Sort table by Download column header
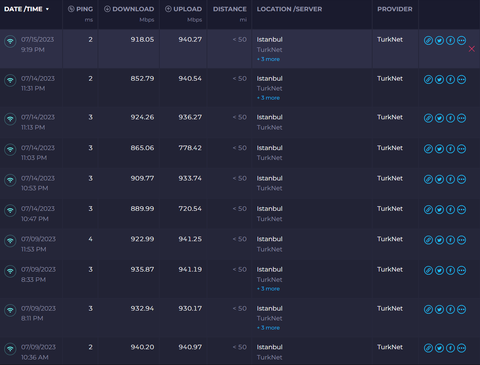The height and width of the screenshot is (365, 480). 129,9
